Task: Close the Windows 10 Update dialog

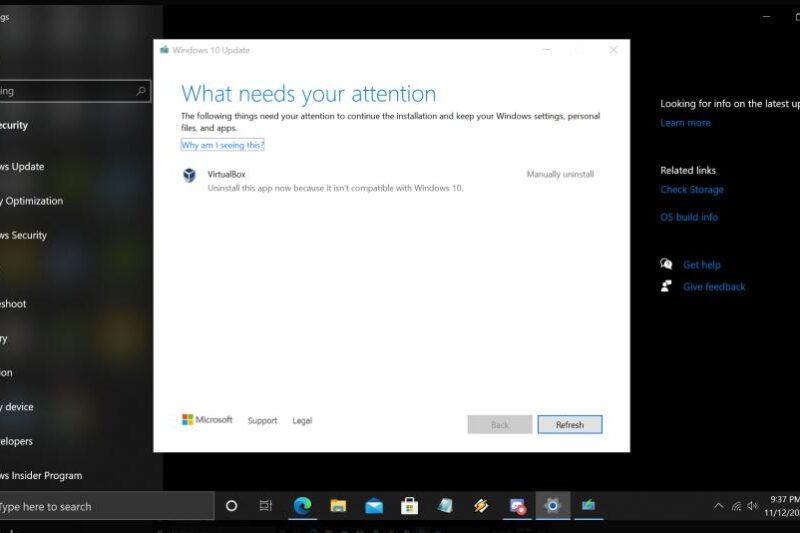Action: (613, 49)
